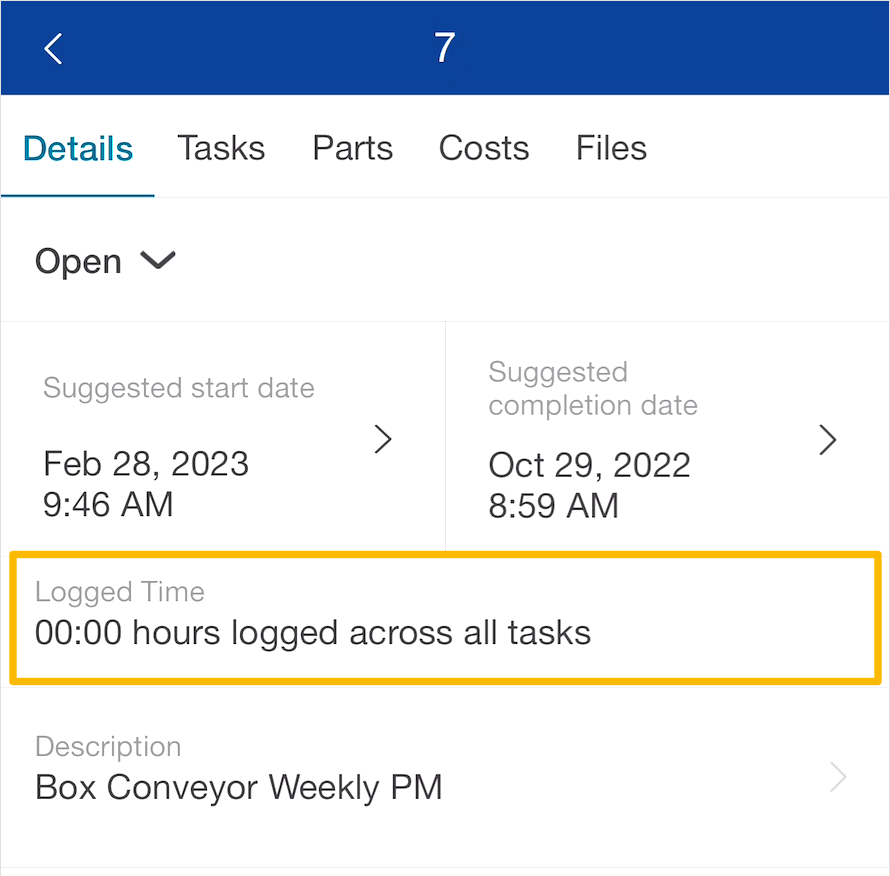Switch to the Details tab
The width and height of the screenshot is (890, 876).
(78, 149)
